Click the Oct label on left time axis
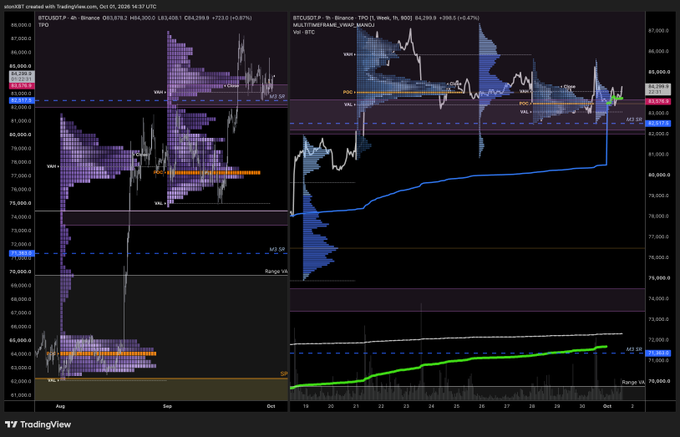 tap(271, 406)
